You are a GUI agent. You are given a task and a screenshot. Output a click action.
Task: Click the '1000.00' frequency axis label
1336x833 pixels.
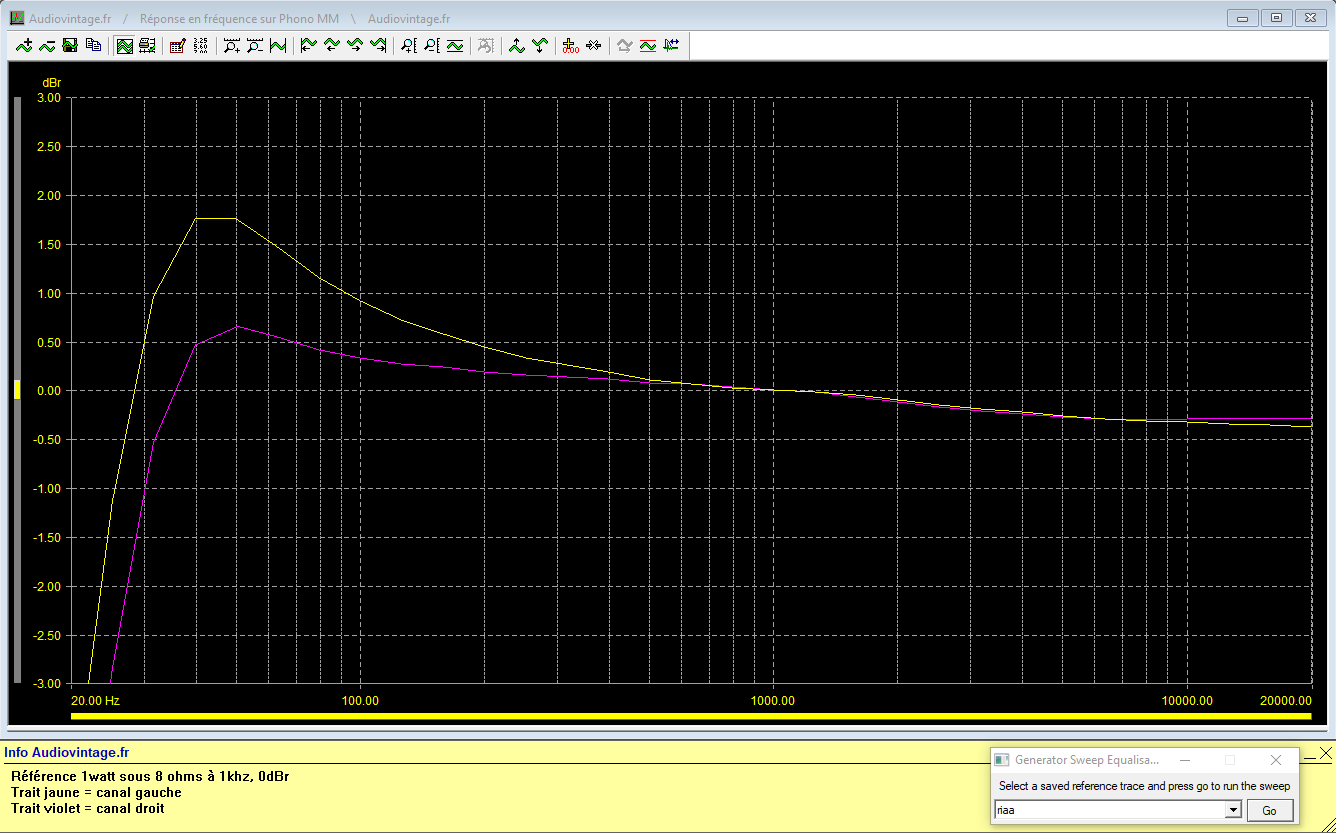pyautogui.click(x=773, y=701)
